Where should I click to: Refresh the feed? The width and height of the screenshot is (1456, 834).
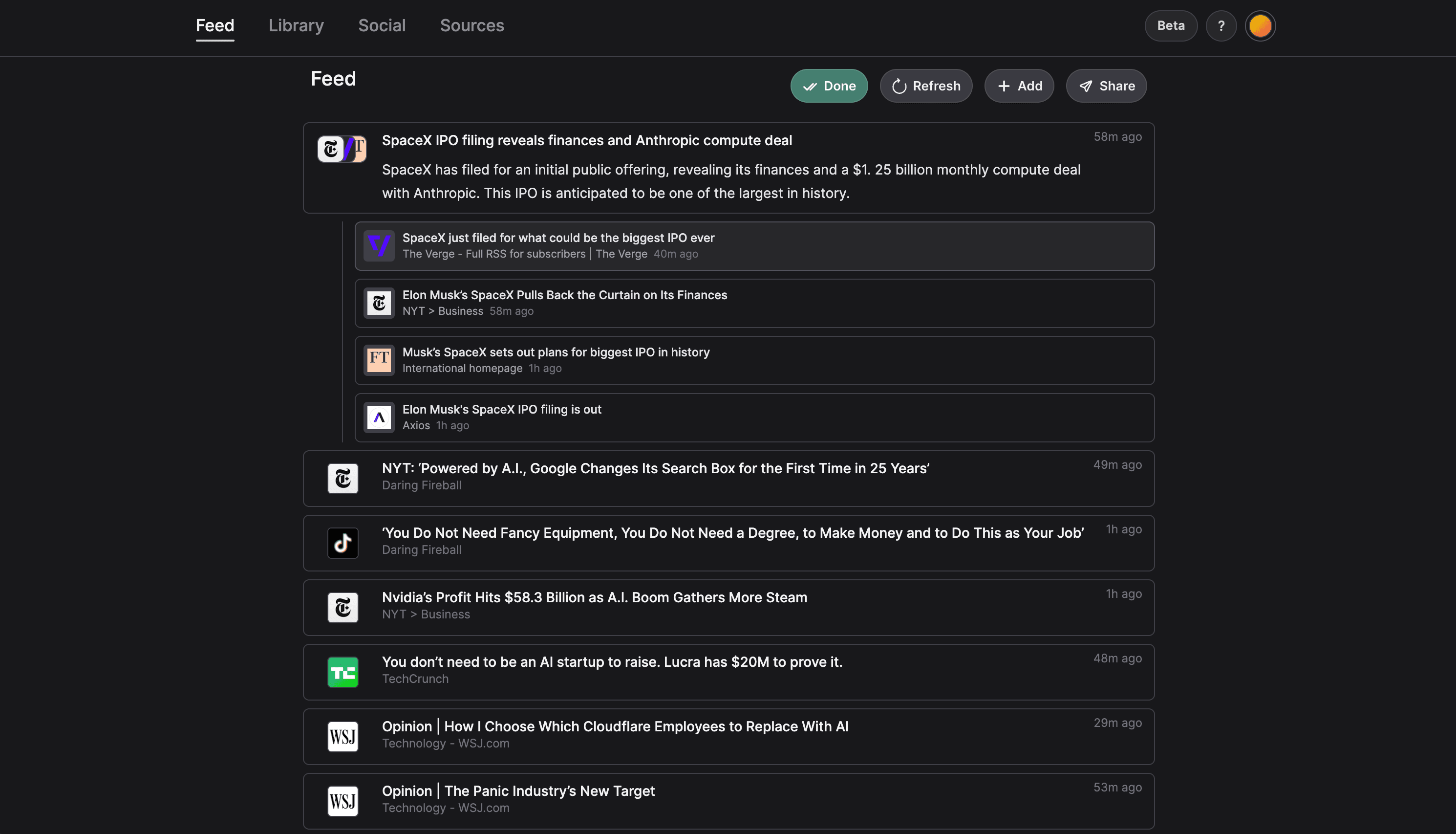pos(925,86)
